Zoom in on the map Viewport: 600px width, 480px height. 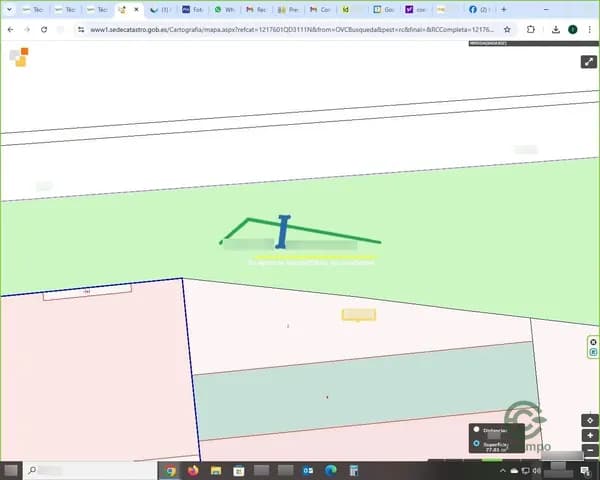tap(590, 436)
